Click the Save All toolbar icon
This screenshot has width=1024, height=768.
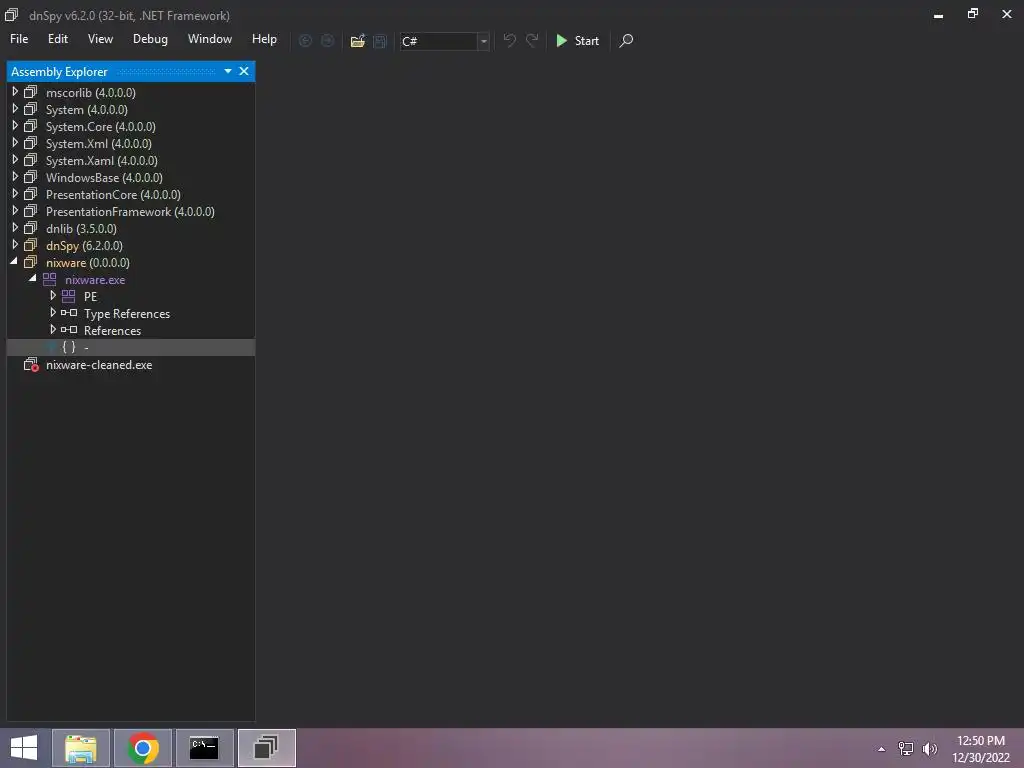point(380,40)
